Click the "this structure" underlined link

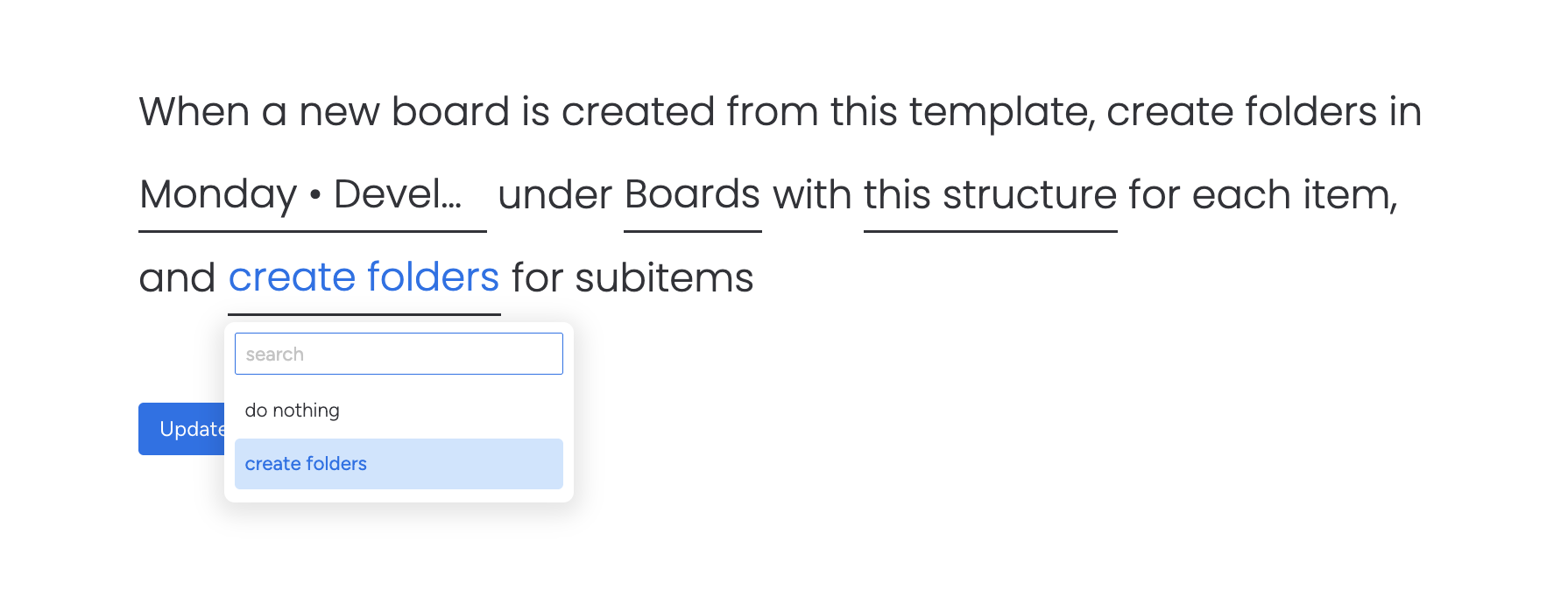(x=990, y=195)
